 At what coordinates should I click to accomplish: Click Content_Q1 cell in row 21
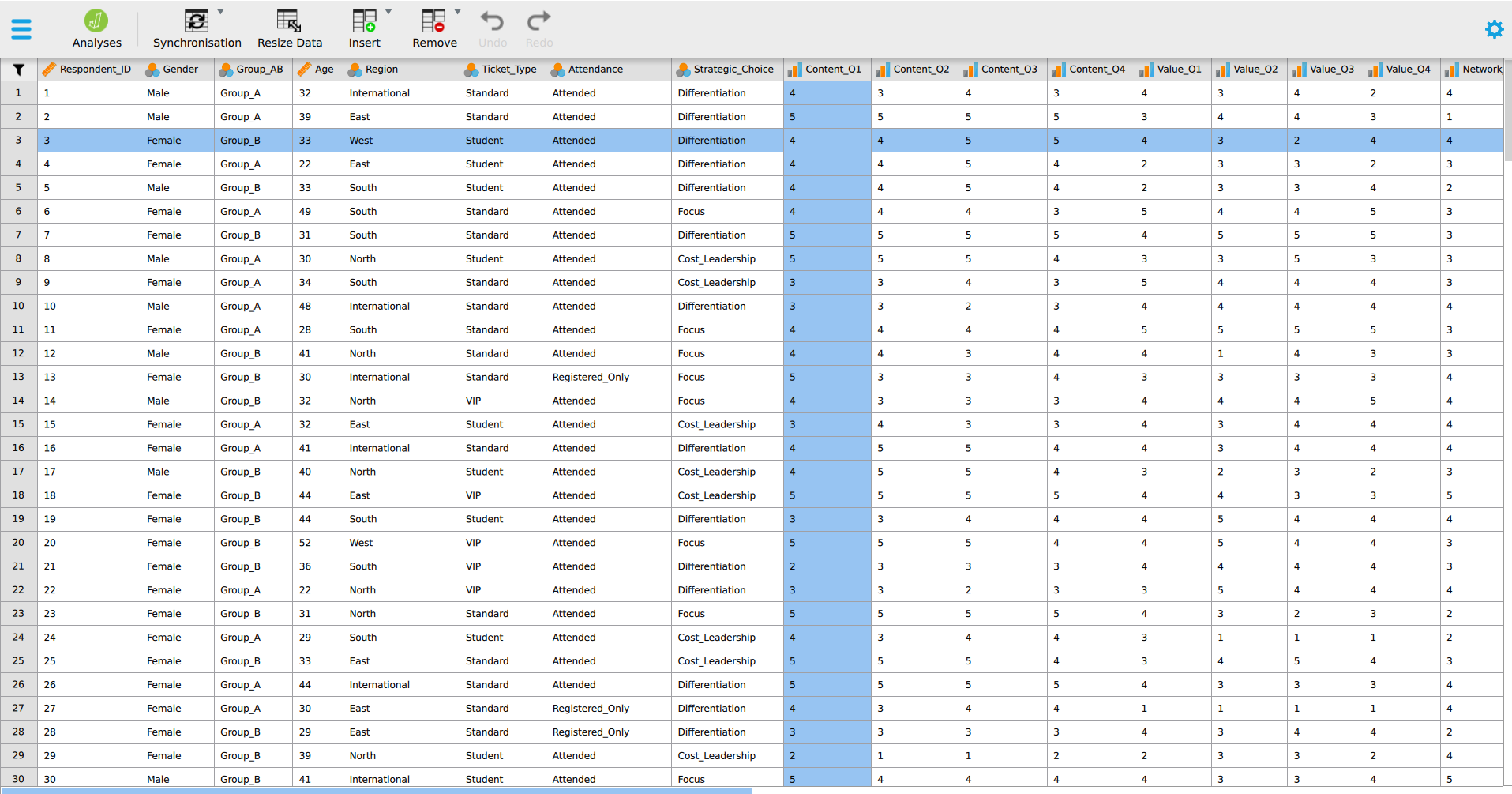coord(827,566)
